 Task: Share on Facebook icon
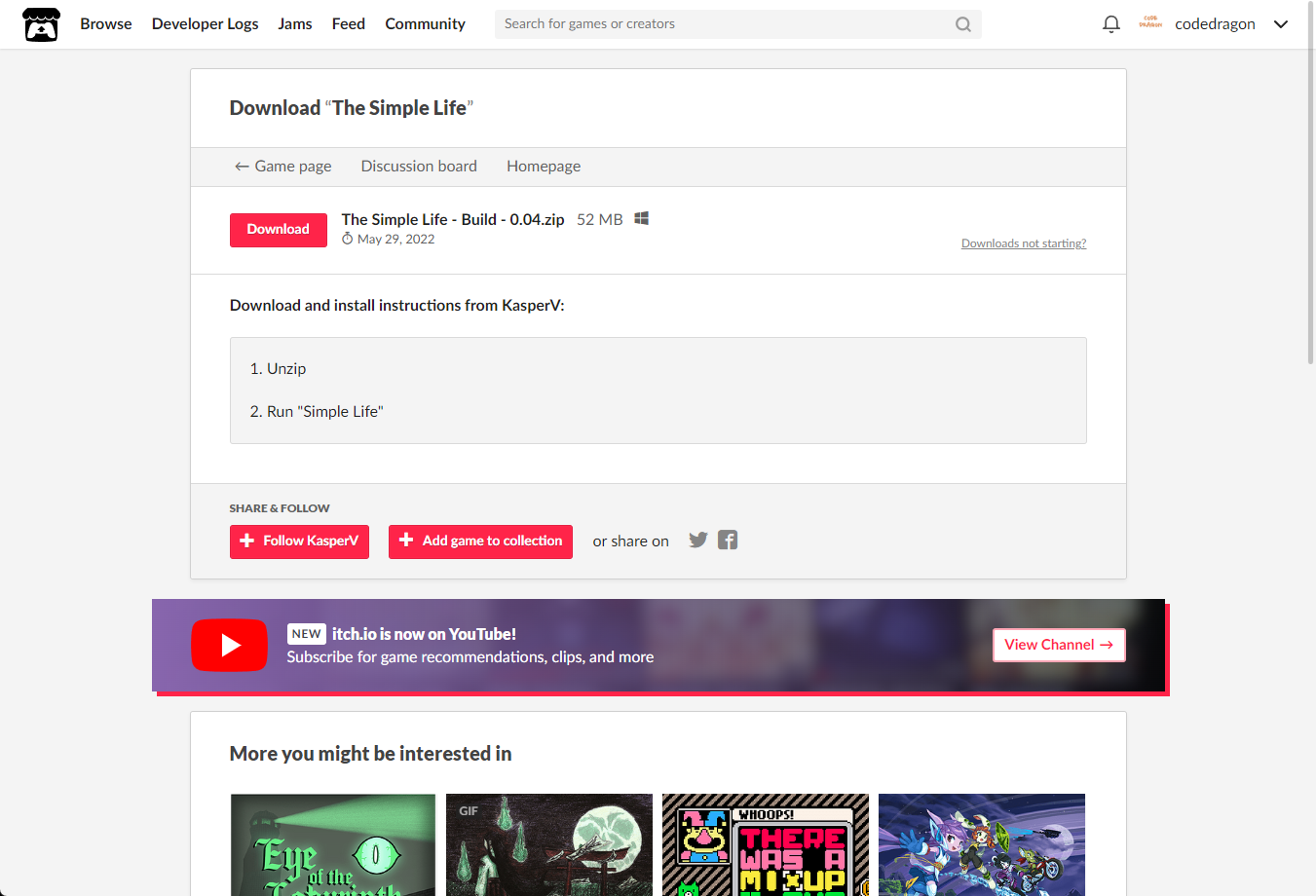pos(728,540)
